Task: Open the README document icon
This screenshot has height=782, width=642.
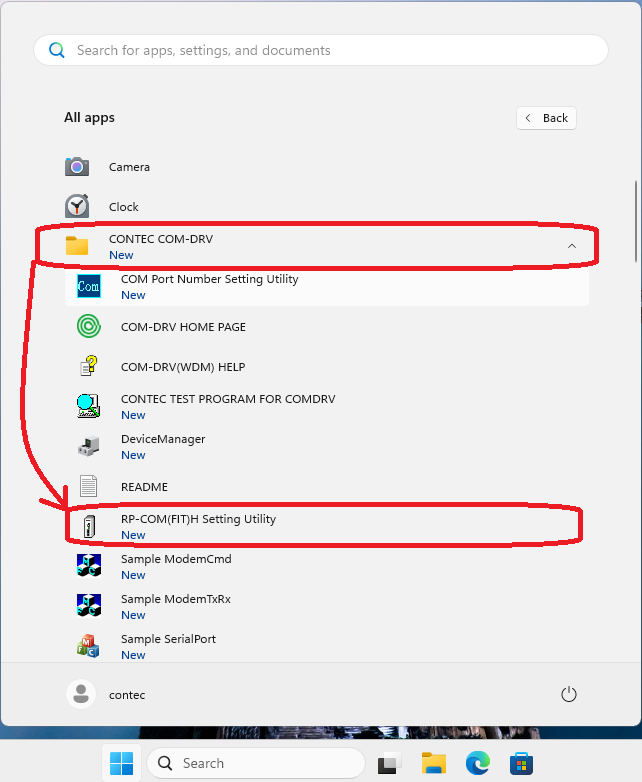Action: [x=89, y=486]
